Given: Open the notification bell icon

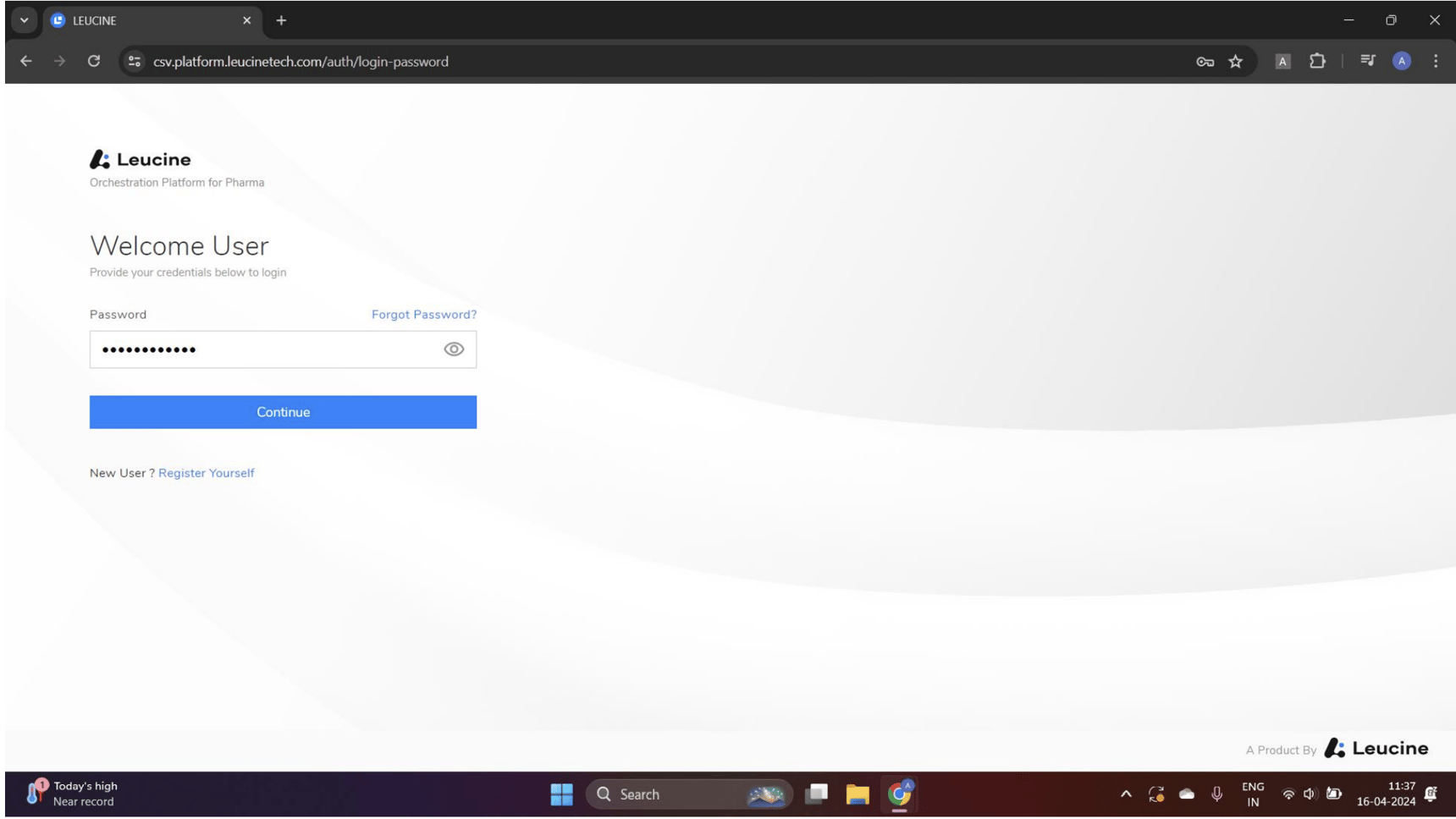Looking at the screenshot, I should click(x=1431, y=794).
